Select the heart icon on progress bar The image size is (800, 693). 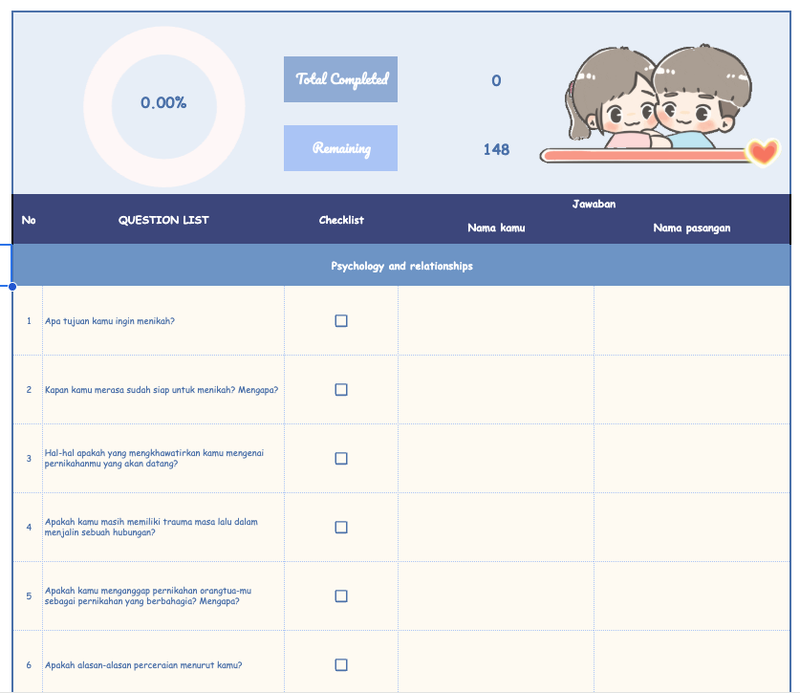click(763, 152)
